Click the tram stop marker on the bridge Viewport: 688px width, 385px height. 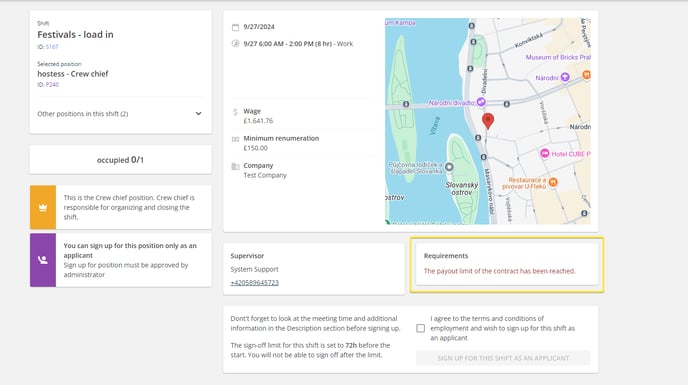406,104
